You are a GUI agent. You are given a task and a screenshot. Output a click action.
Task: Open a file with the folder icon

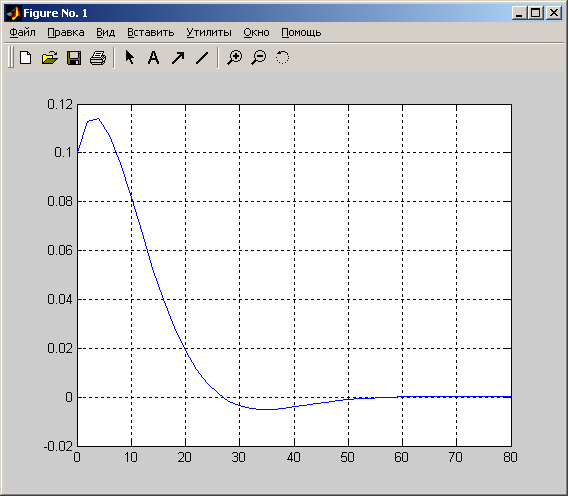tap(50, 58)
